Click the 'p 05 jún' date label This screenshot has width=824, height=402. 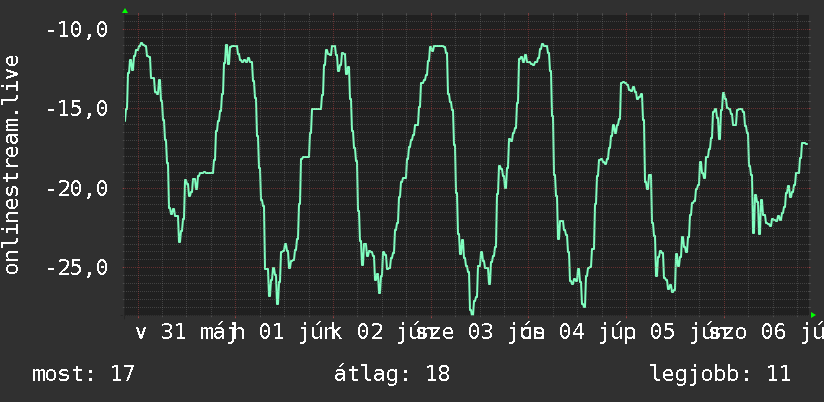[x=675, y=333]
